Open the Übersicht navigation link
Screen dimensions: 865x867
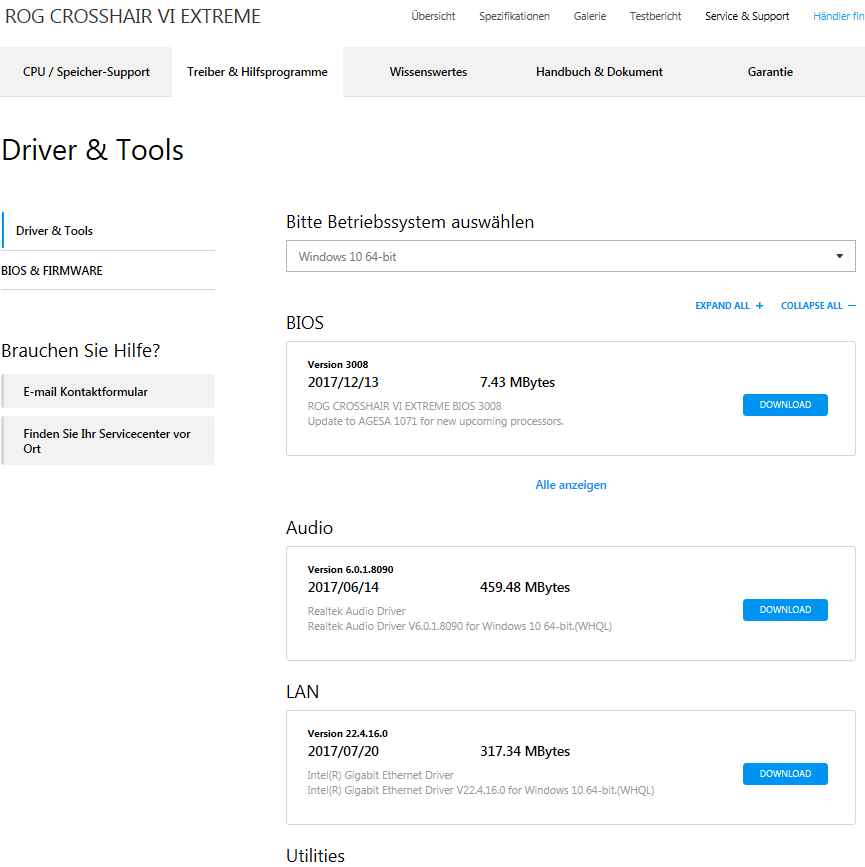(x=433, y=16)
